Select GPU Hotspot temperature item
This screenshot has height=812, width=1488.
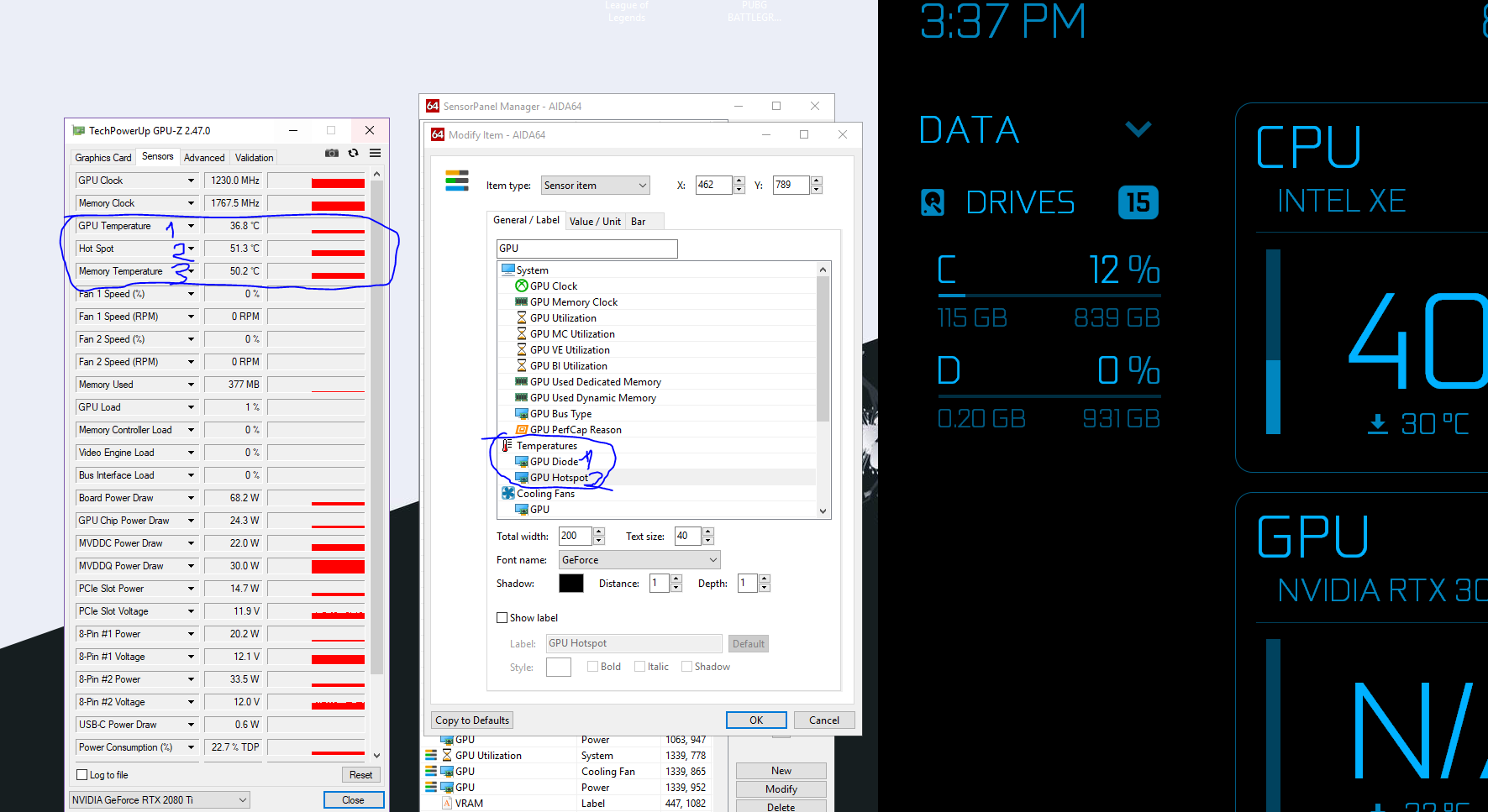559,478
